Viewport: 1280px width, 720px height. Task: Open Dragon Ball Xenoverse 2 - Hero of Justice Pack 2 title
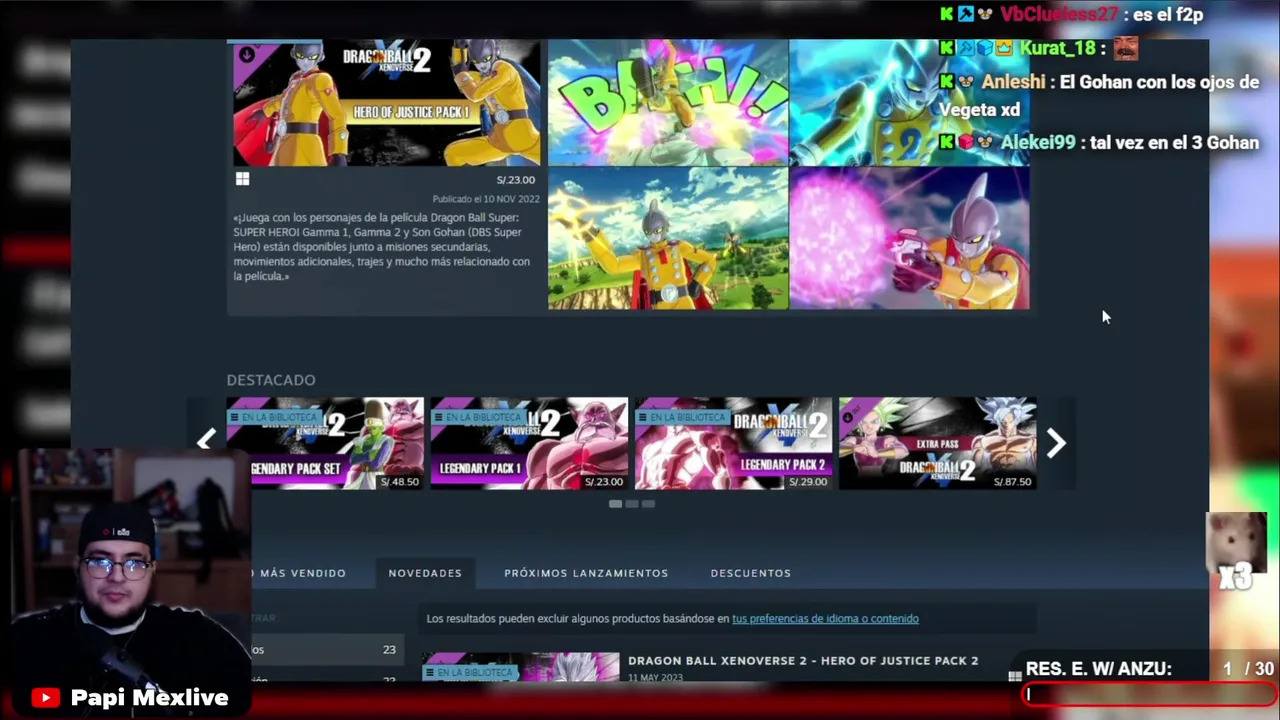pos(803,661)
